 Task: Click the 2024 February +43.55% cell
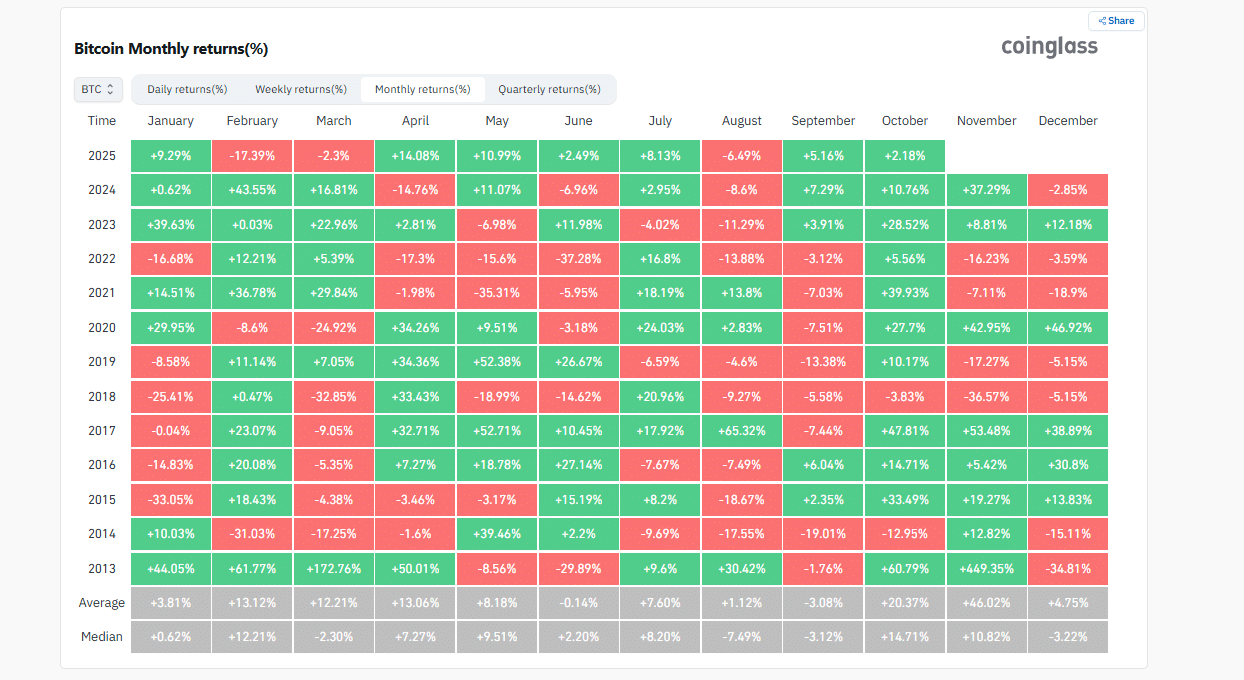coord(252,190)
